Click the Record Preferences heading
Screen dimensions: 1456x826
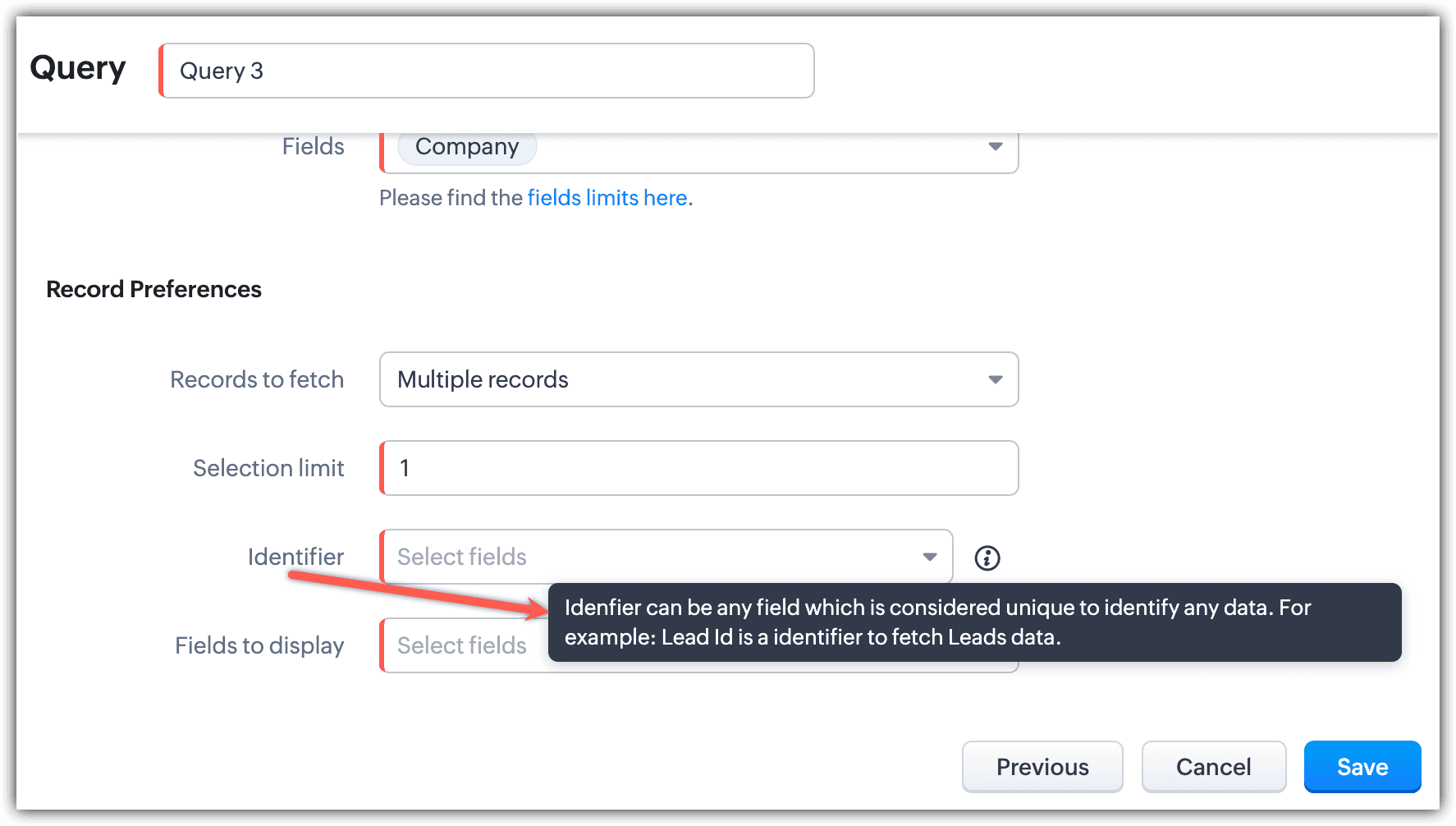click(x=153, y=289)
